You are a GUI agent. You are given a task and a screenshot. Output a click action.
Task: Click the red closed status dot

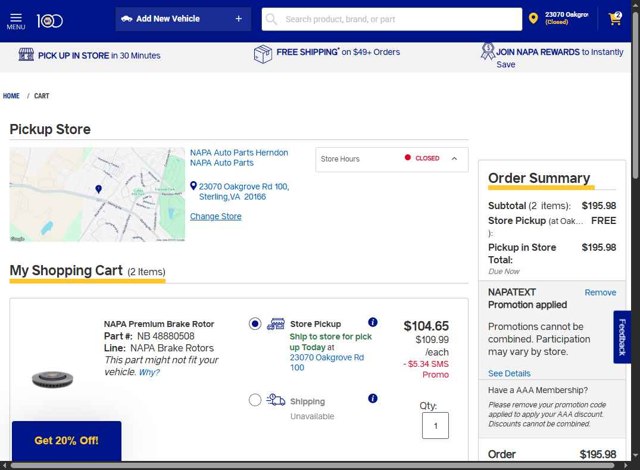[x=407, y=157]
